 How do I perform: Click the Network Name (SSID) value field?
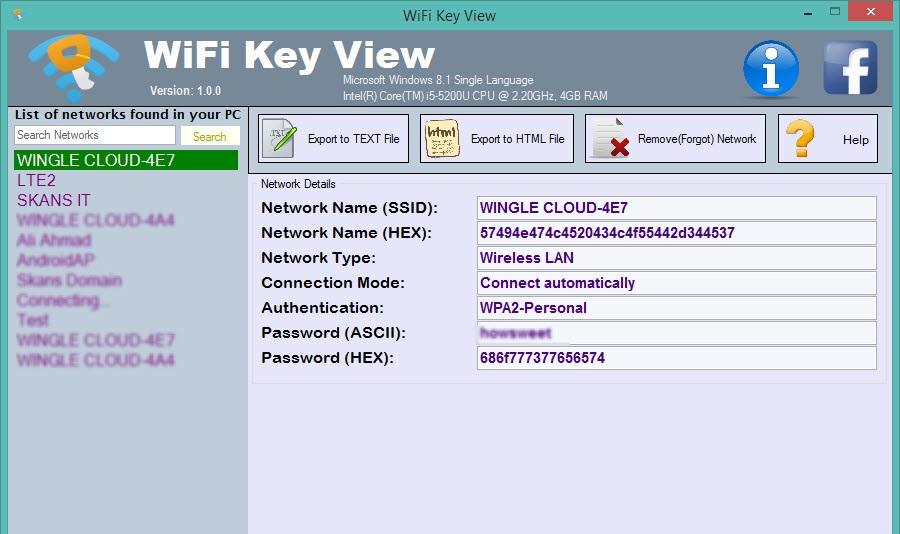click(x=676, y=208)
